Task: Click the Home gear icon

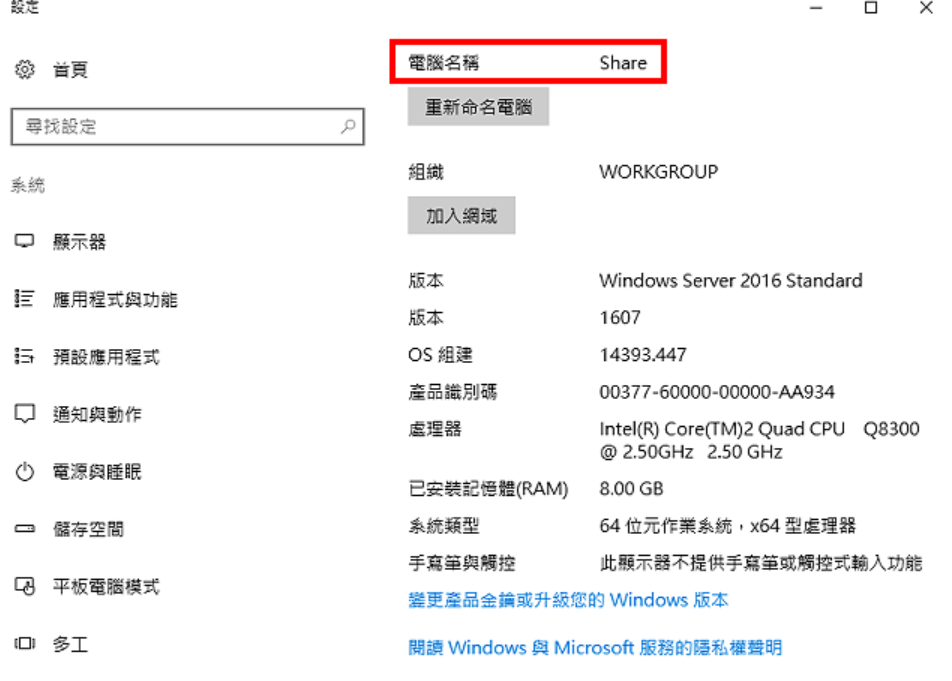Action: click(x=25, y=69)
